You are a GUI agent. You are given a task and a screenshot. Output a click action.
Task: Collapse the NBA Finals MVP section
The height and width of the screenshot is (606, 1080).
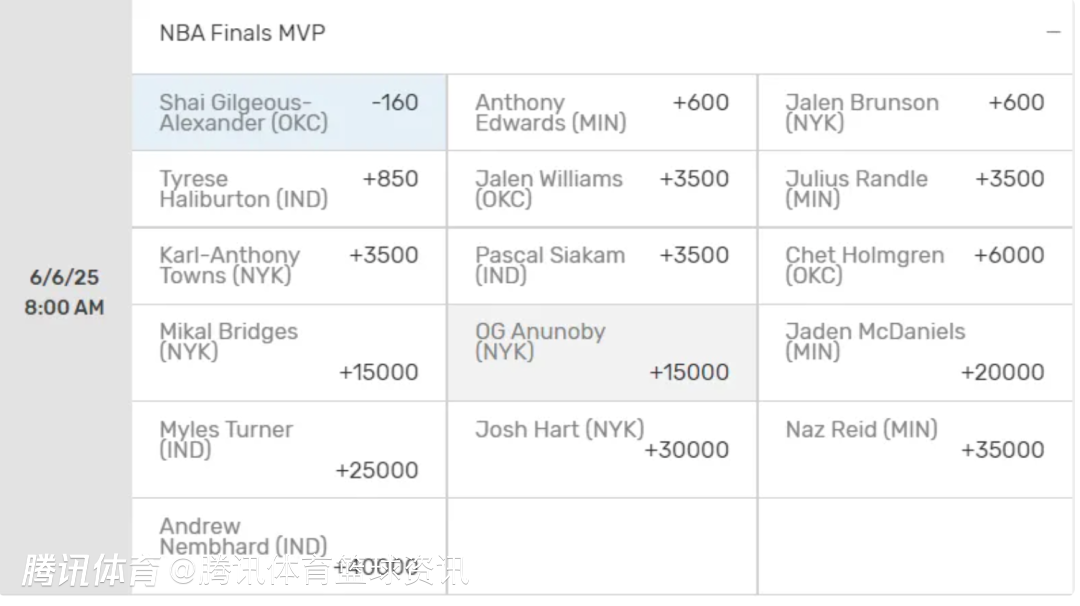click(1053, 33)
